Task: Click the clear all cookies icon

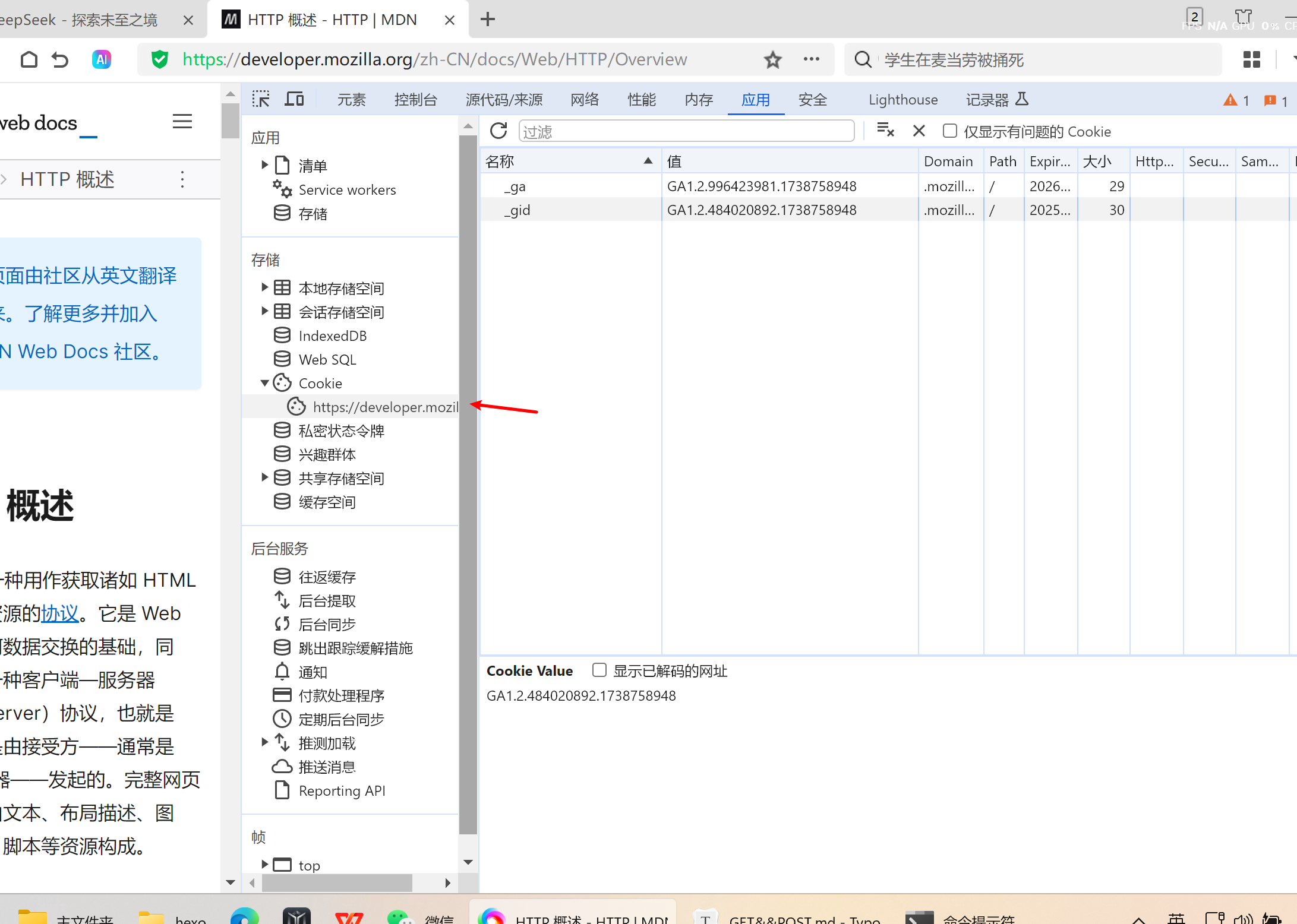Action: pos(885,130)
